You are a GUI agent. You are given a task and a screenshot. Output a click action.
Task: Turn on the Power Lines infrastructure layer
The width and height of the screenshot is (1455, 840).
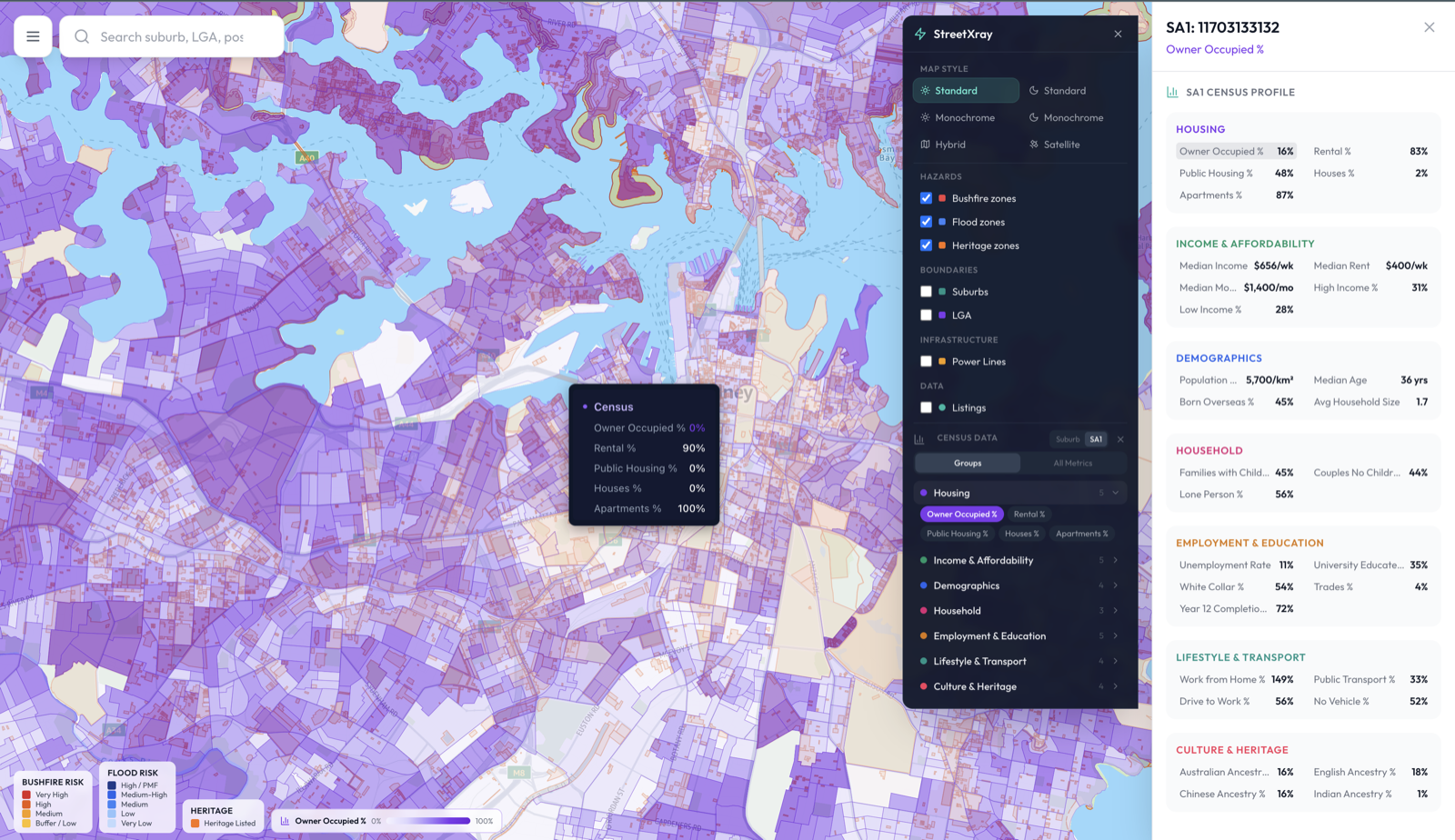pos(927,361)
